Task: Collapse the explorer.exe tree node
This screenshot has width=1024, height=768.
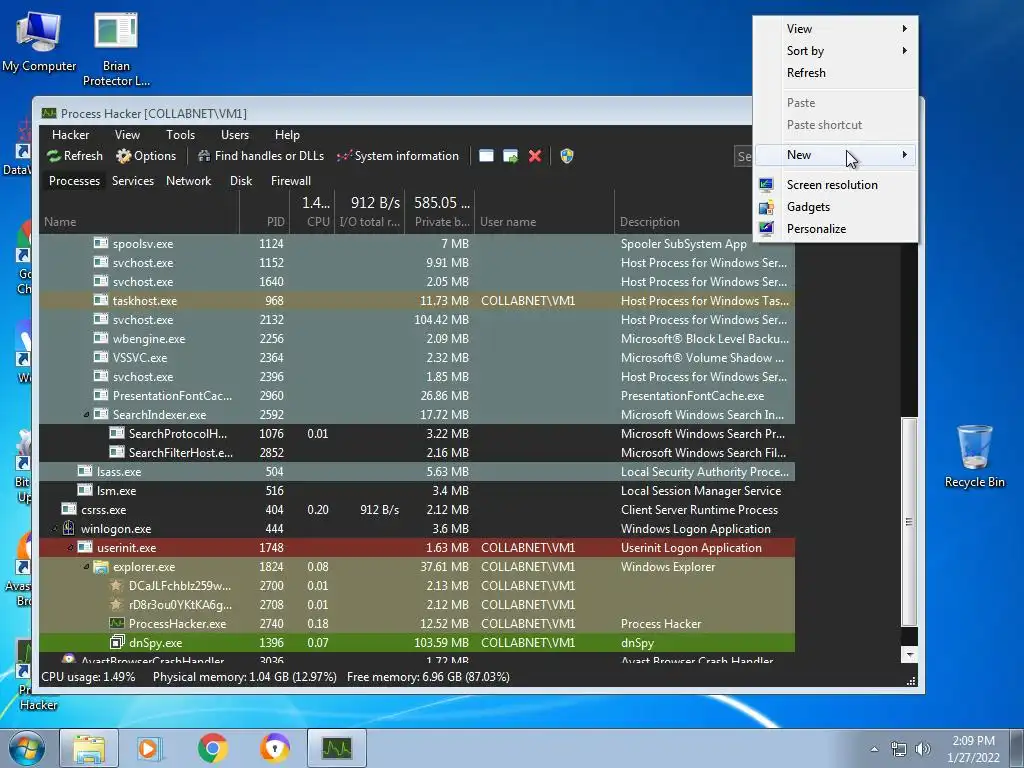Action: 86,567
